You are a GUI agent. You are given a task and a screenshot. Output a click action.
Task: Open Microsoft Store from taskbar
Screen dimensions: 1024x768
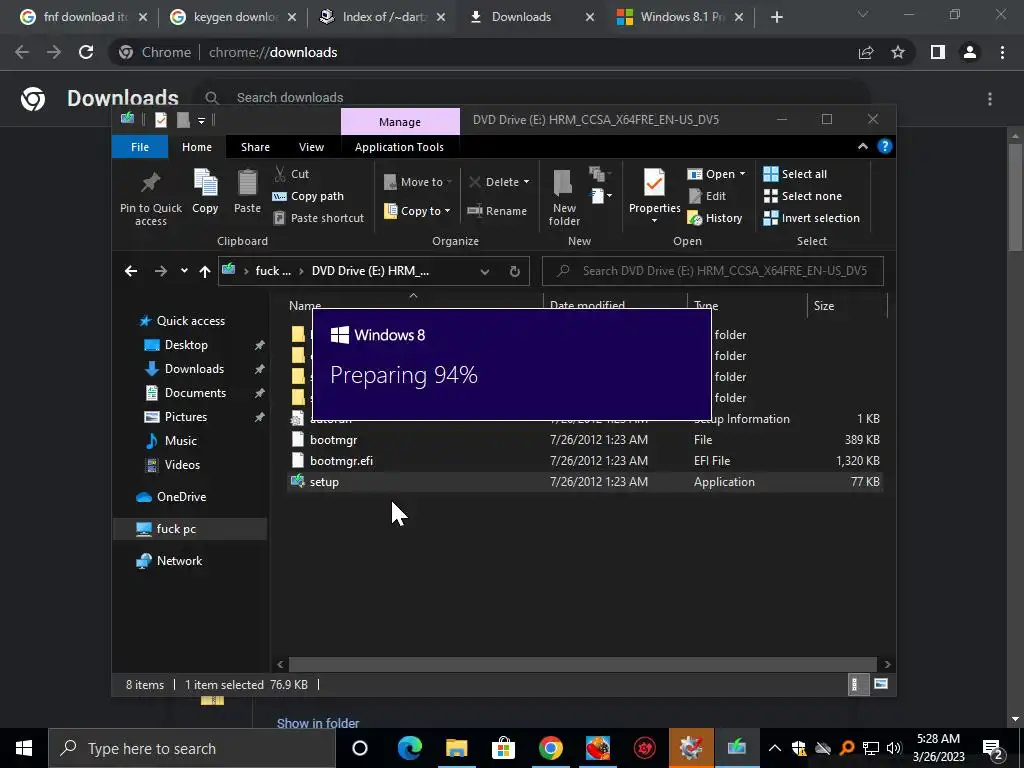[504, 748]
